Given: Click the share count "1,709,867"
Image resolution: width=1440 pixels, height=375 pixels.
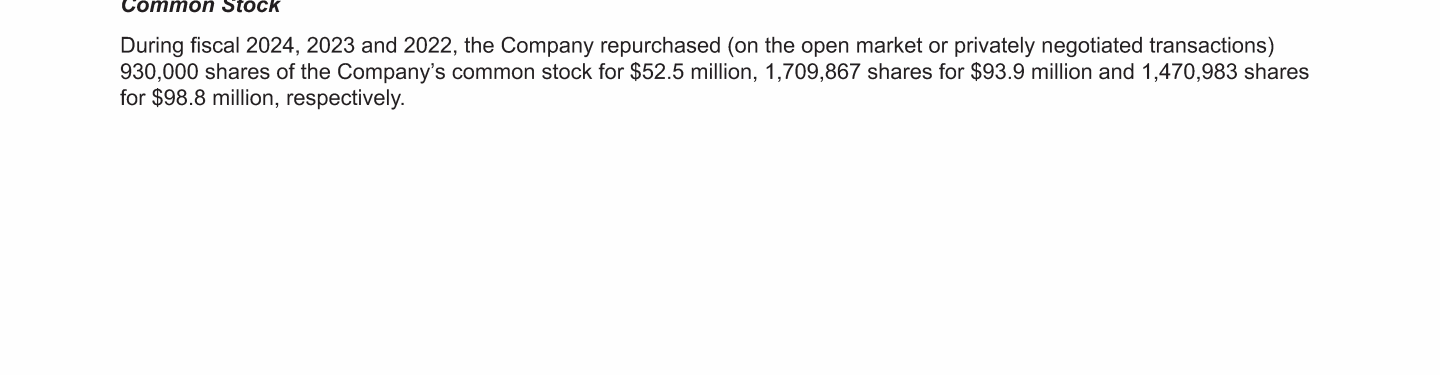Looking at the screenshot, I should (813, 72).
